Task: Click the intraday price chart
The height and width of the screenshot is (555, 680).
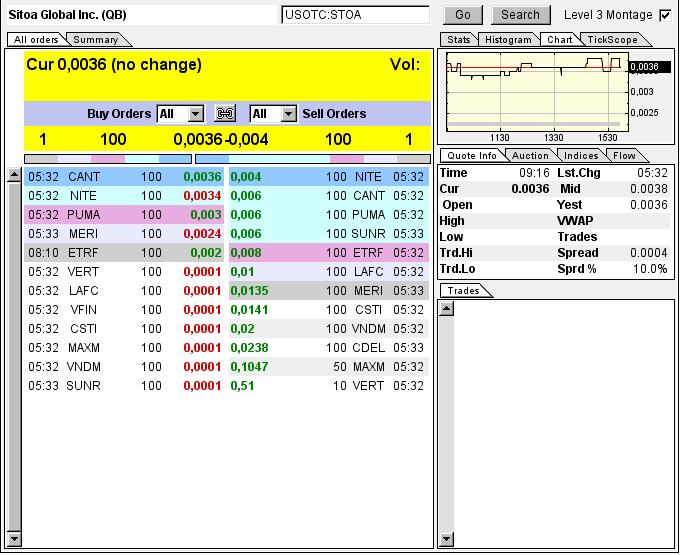Action: (537, 92)
